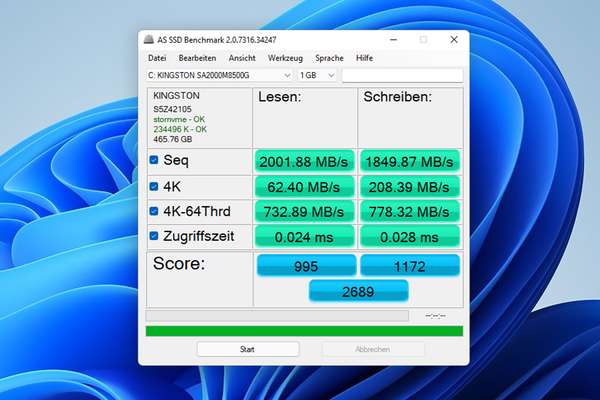Click the AS SSD Benchmark title bar icon
This screenshot has height=400, width=600.
coord(148,40)
